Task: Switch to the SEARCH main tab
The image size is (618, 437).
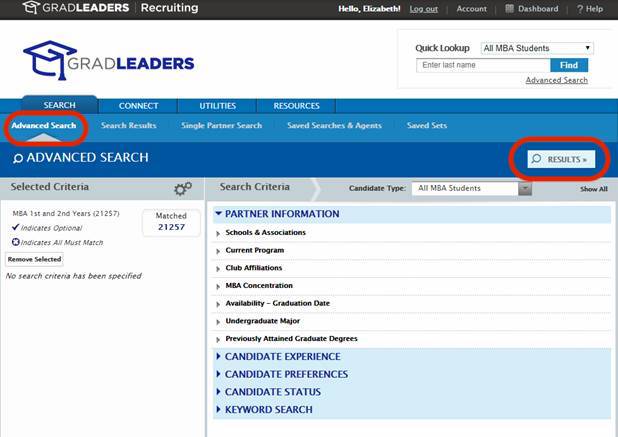Action: (60, 105)
